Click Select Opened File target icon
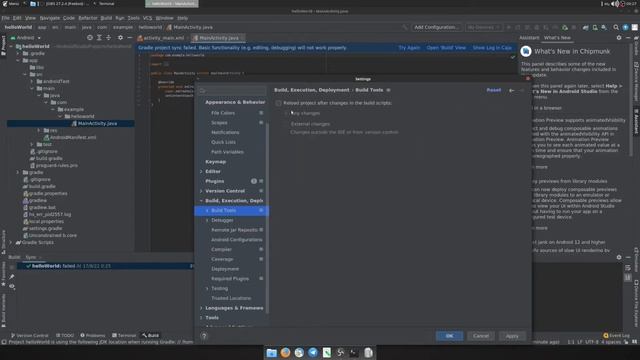 [90, 38]
